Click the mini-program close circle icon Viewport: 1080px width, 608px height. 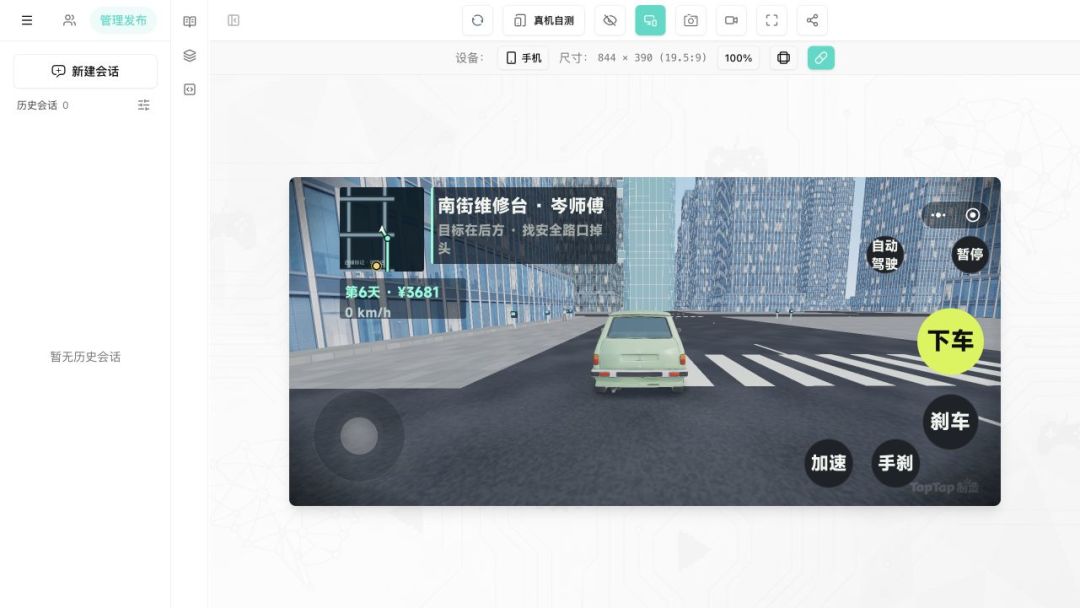pyautogui.click(x=972, y=215)
